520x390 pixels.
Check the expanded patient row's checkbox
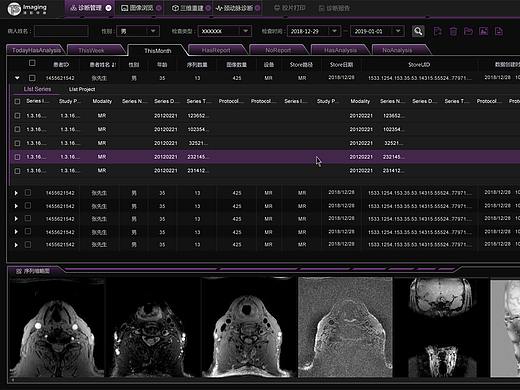click(x=32, y=78)
